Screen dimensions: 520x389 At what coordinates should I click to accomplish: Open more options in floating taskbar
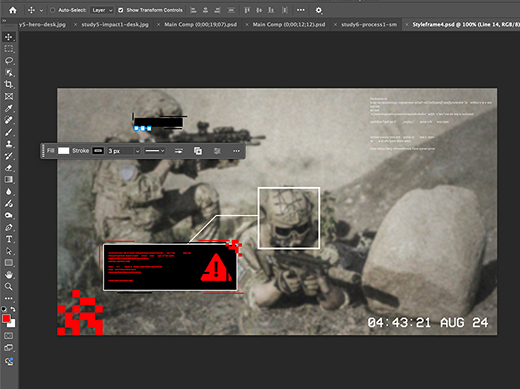coord(236,151)
